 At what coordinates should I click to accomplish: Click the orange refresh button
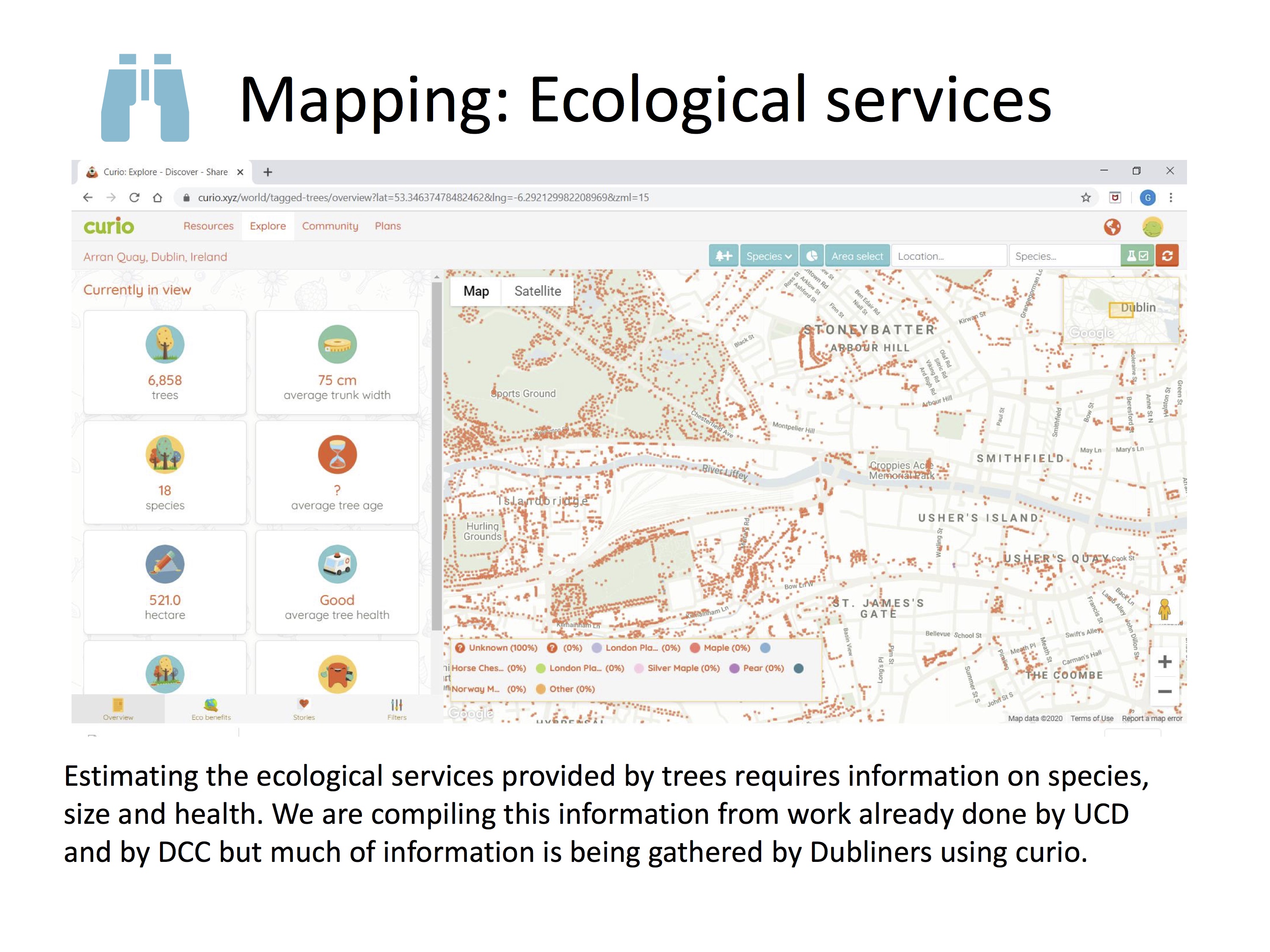click(1167, 256)
